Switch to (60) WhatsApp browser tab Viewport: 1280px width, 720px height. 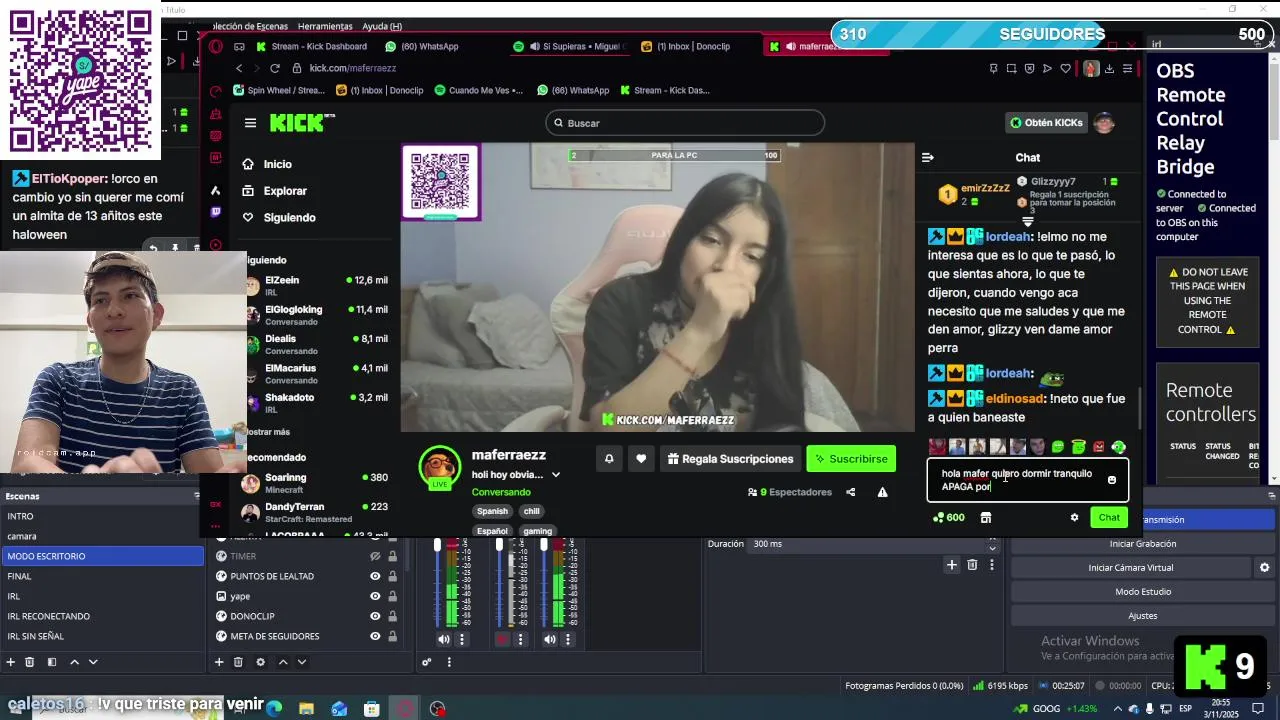tap(421, 46)
